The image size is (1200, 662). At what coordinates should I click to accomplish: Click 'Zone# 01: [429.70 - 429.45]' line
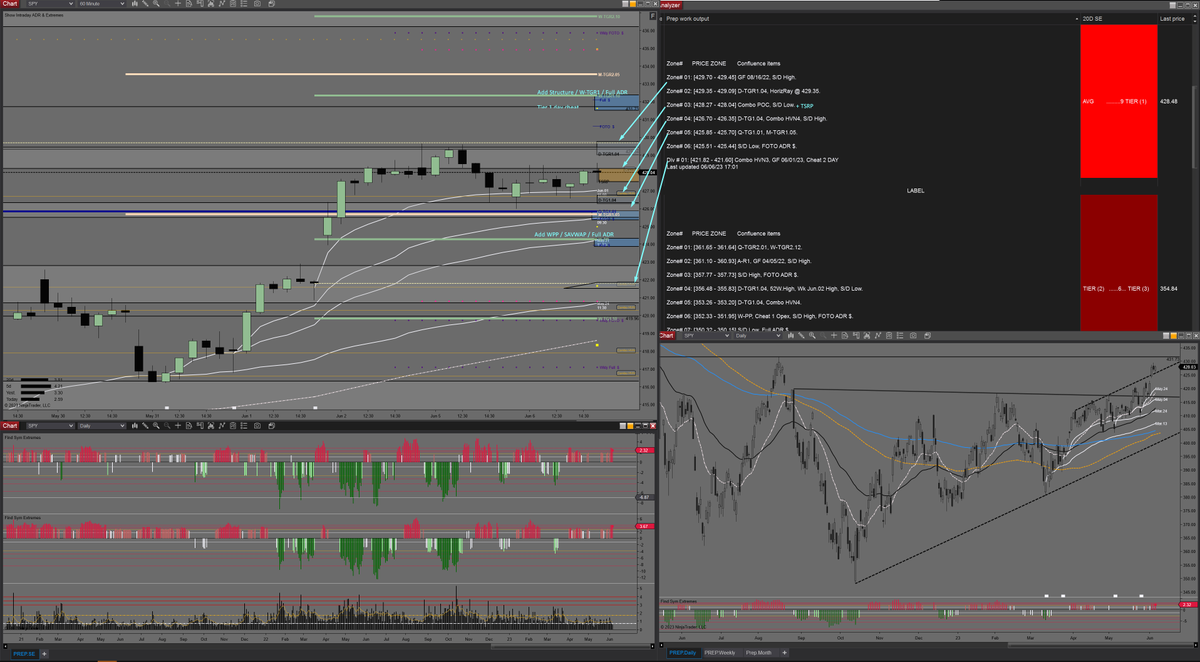click(x=731, y=77)
